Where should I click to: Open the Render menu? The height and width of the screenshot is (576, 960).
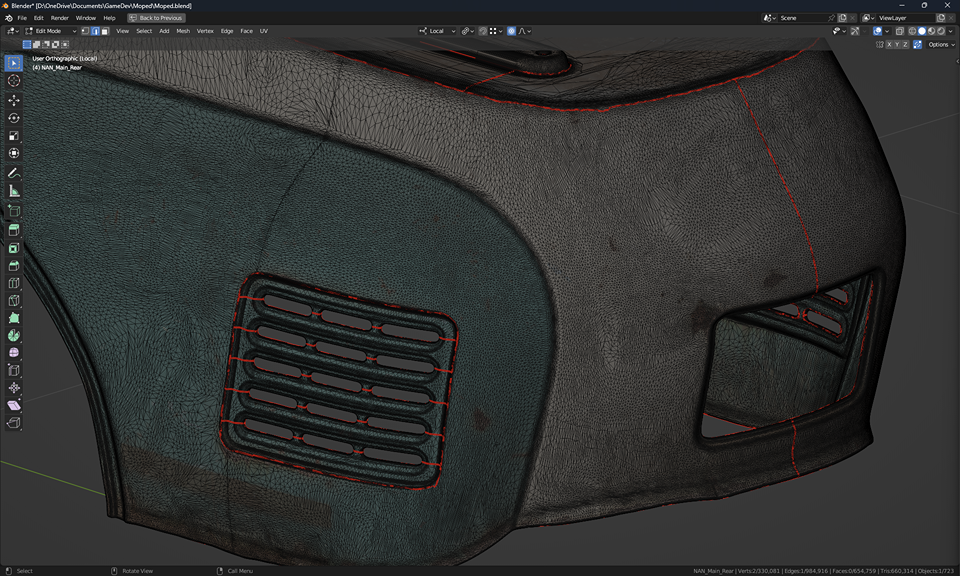tap(60, 18)
